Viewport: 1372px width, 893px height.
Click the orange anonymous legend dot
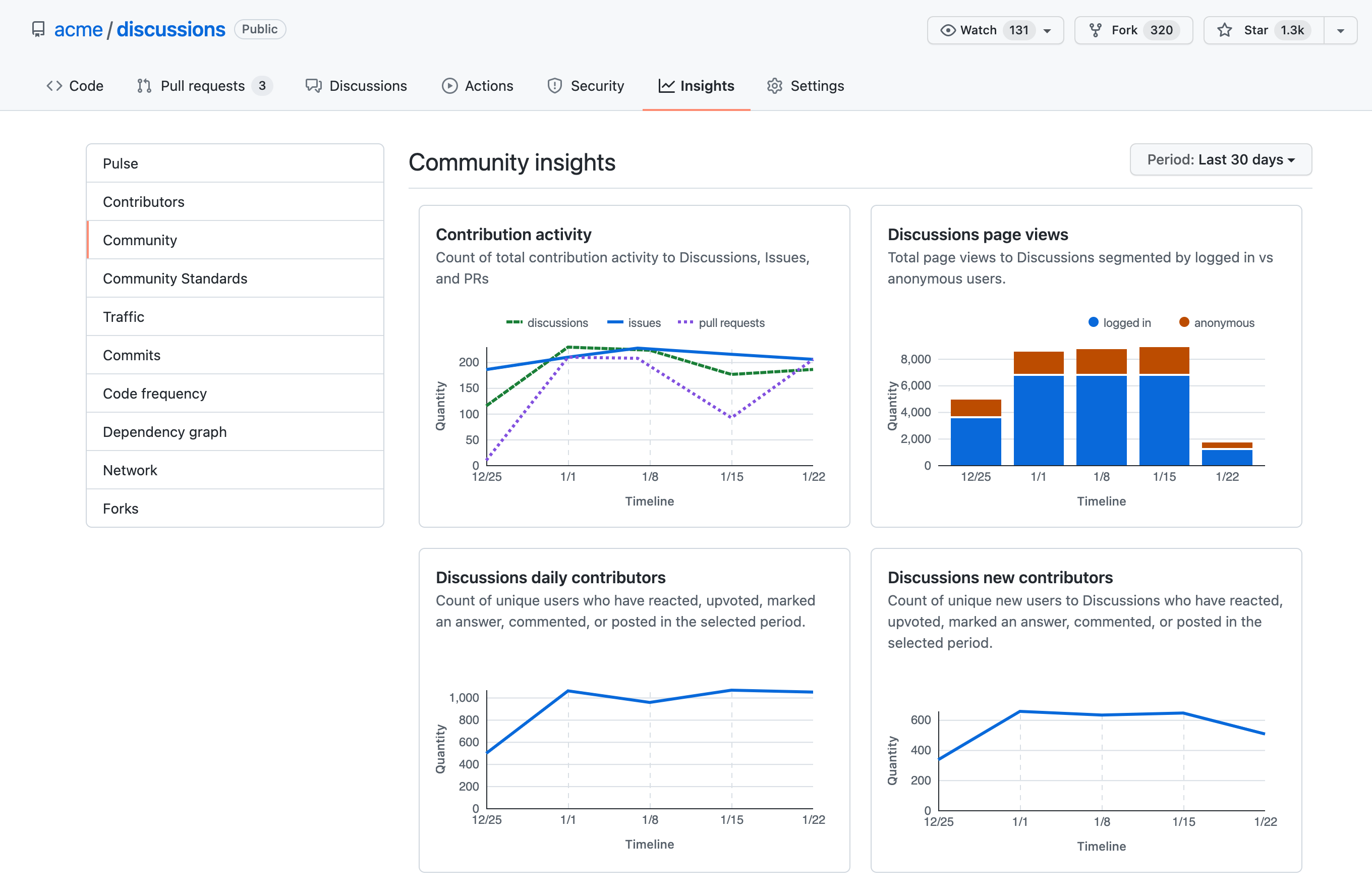pyautogui.click(x=1184, y=322)
